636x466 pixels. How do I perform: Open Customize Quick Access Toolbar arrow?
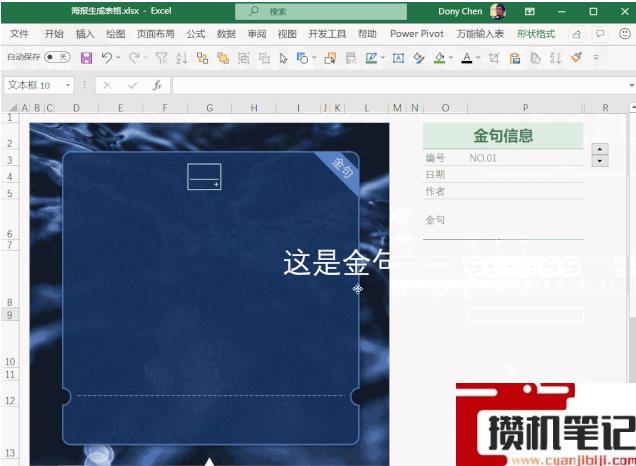596,58
